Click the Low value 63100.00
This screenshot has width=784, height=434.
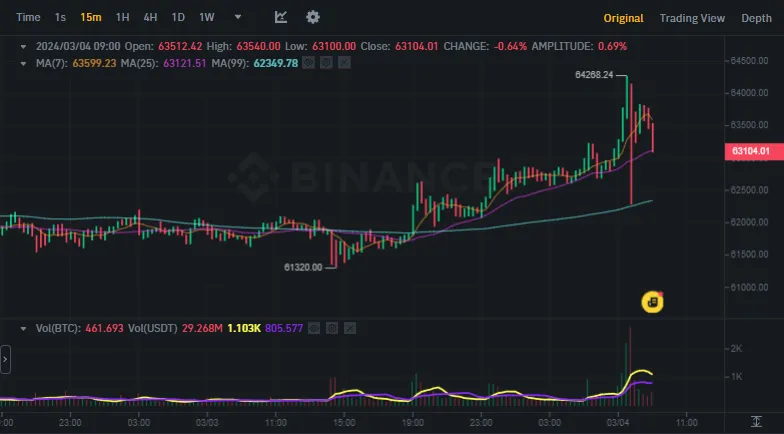coord(334,46)
